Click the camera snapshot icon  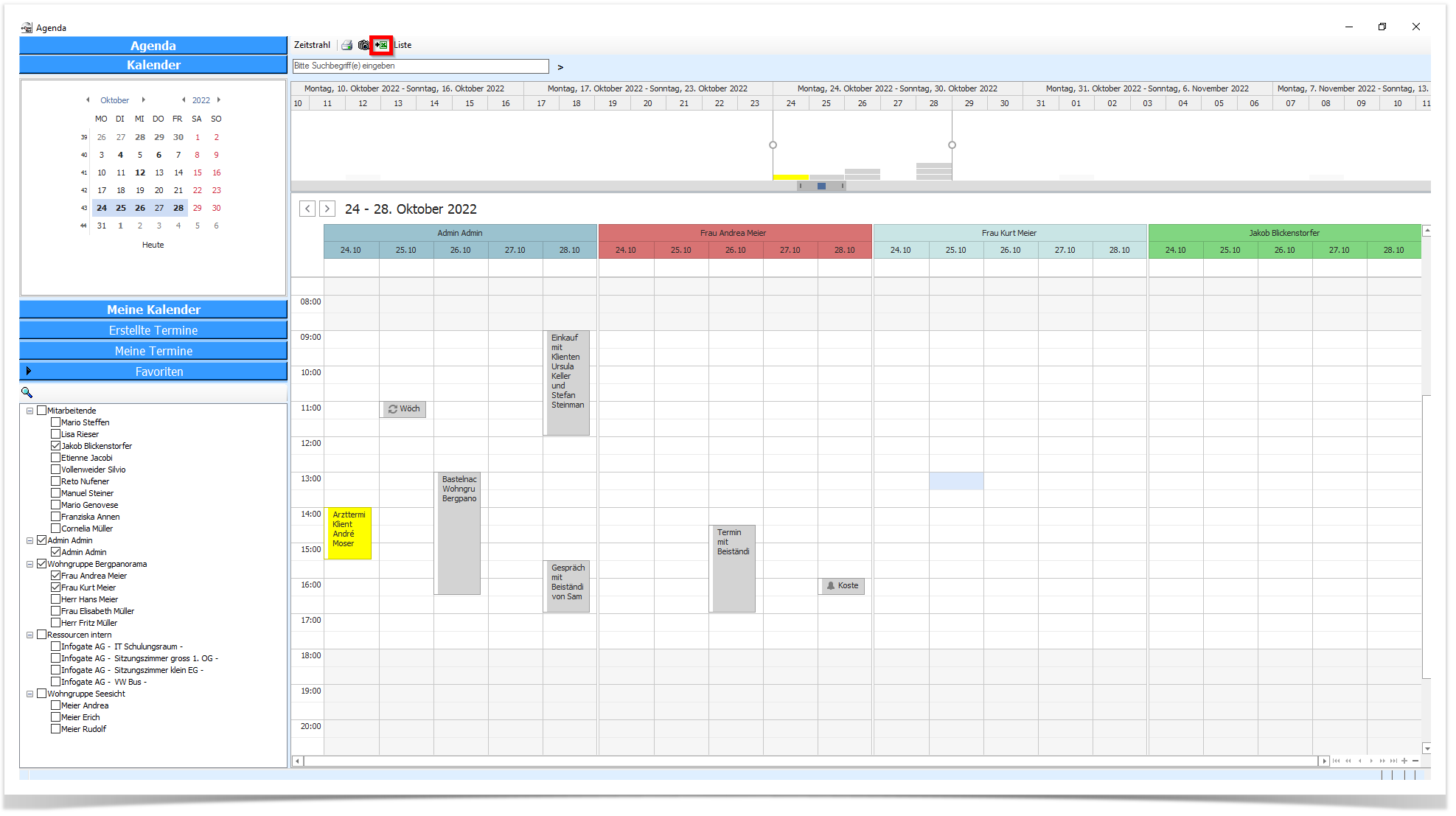point(364,45)
